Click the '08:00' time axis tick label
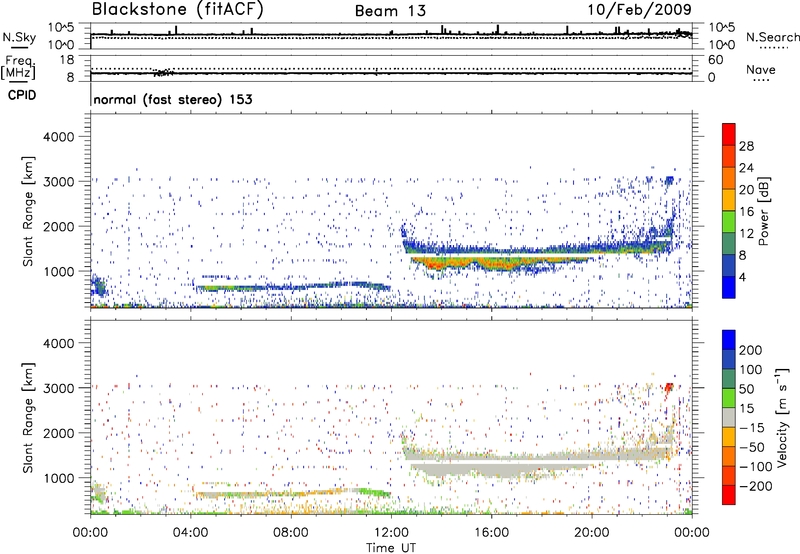 [291, 533]
